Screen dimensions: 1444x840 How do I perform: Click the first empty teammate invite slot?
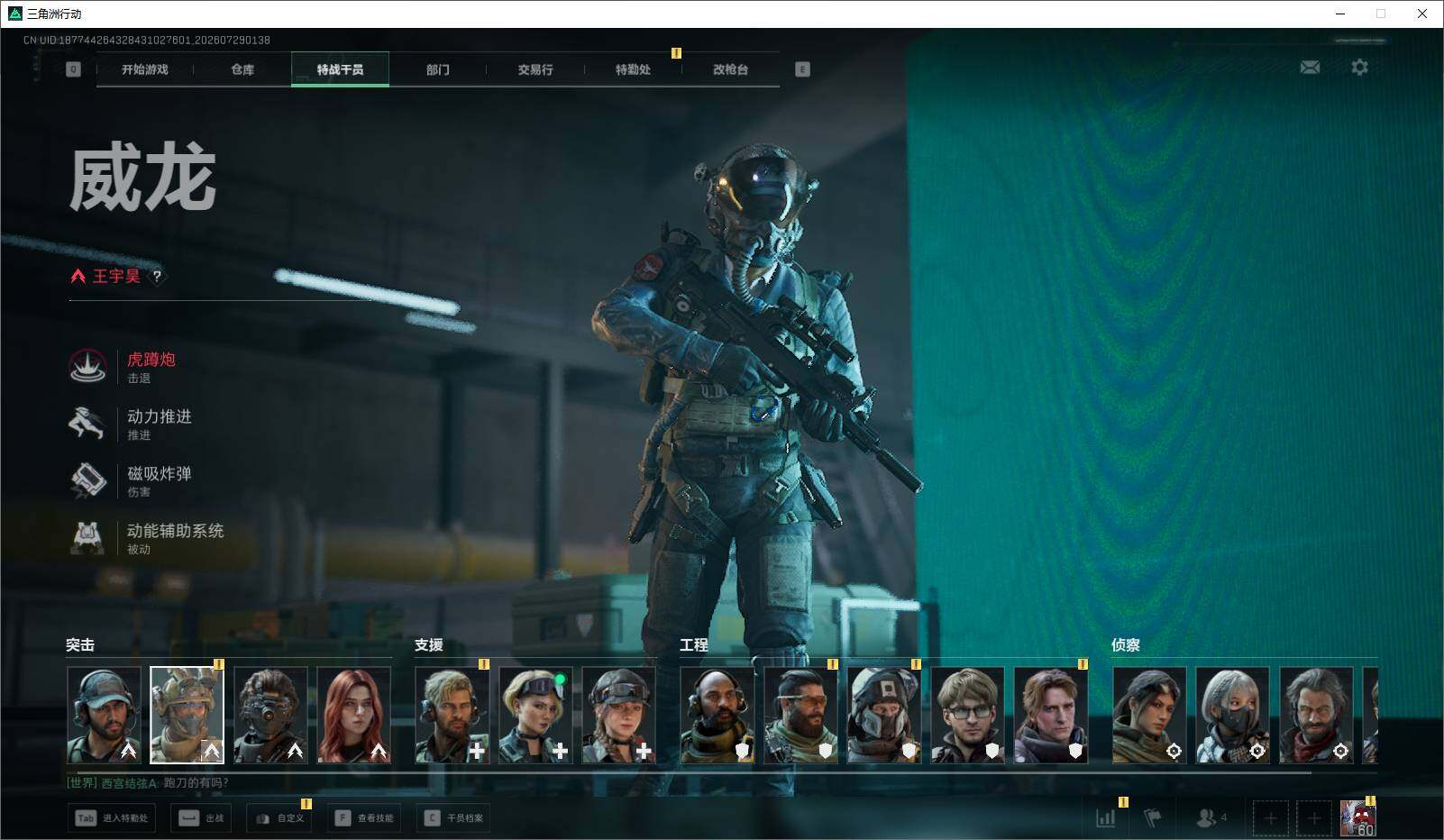coord(1270,818)
